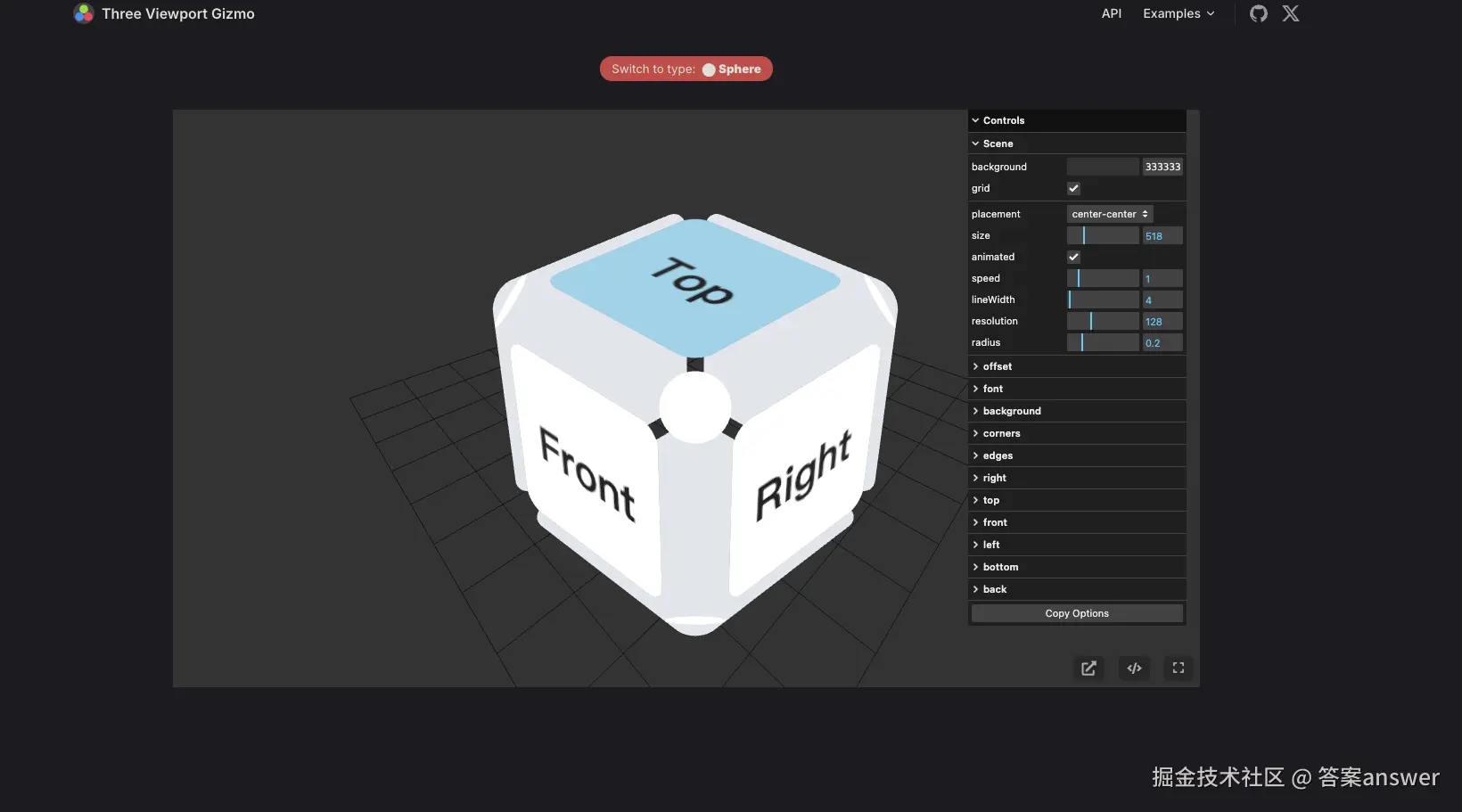Image resolution: width=1462 pixels, height=812 pixels.
Task: Click the white corner sphere at cube center
Action: tap(695, 407)
